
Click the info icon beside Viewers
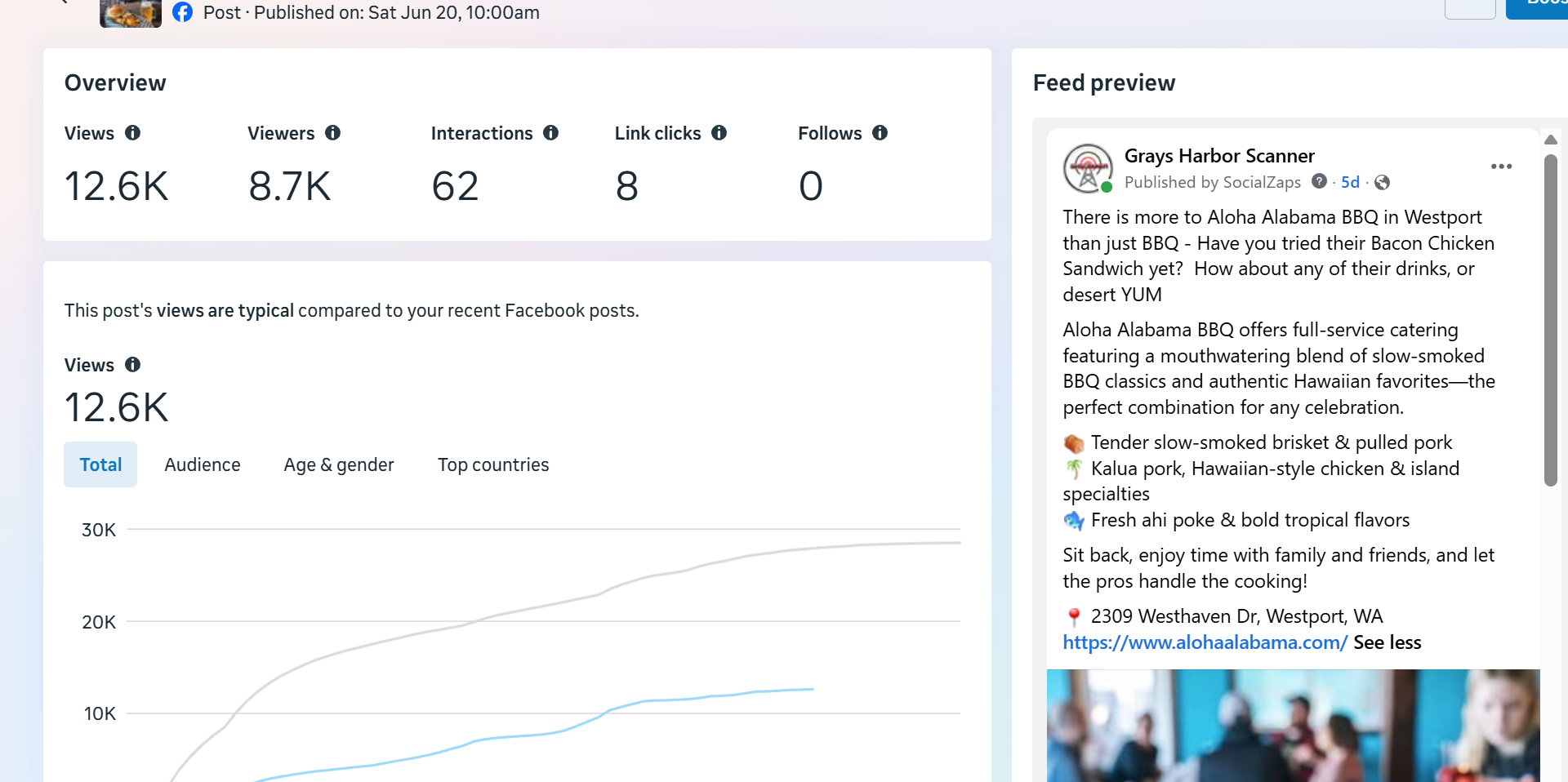(332, 133)
